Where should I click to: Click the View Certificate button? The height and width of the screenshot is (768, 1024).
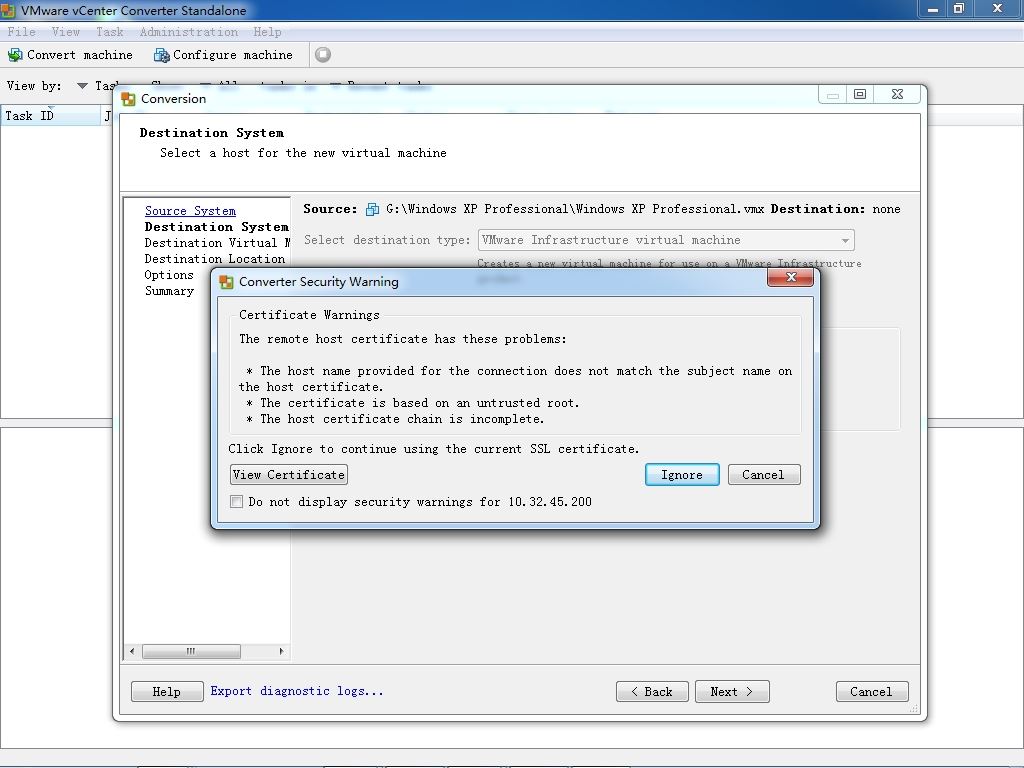click(x=289, y=475)
